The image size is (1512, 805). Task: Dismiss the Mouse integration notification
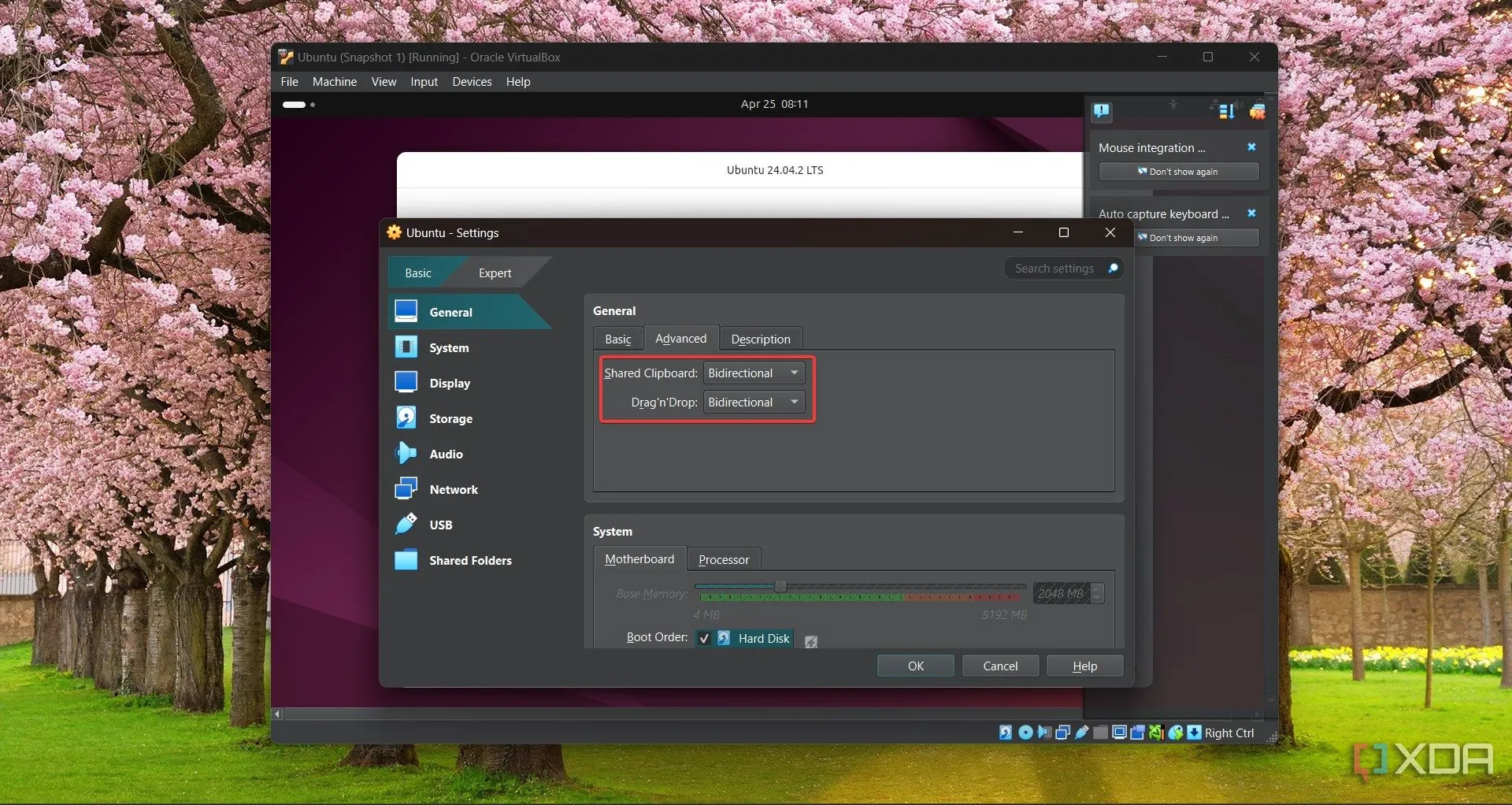(1251, 147)
